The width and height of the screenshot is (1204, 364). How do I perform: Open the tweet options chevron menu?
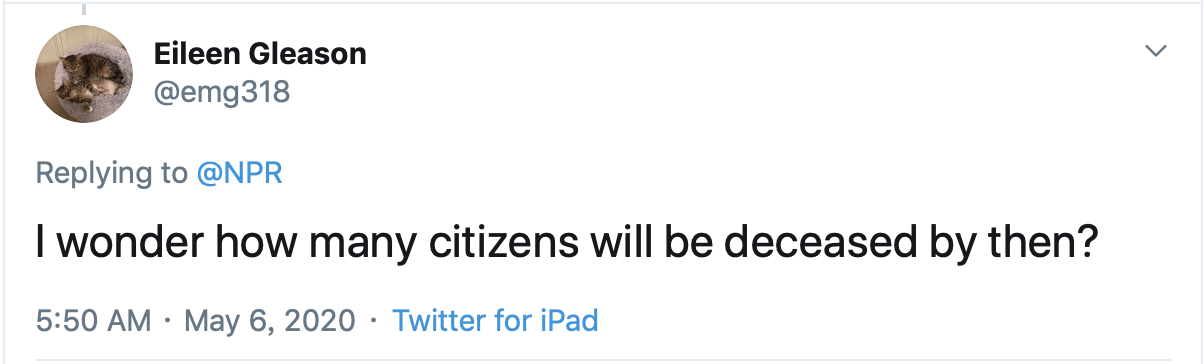coord(1156,50)
